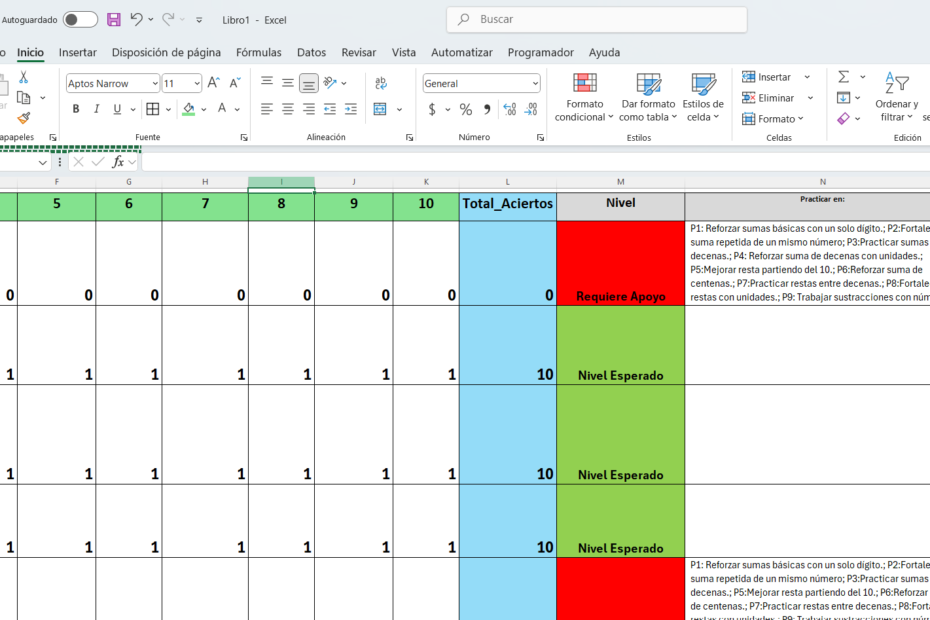Screen dimensions: 930x620
Task: Center cell text horizontally
Action: pyautogui.click(x=288, y=109)
